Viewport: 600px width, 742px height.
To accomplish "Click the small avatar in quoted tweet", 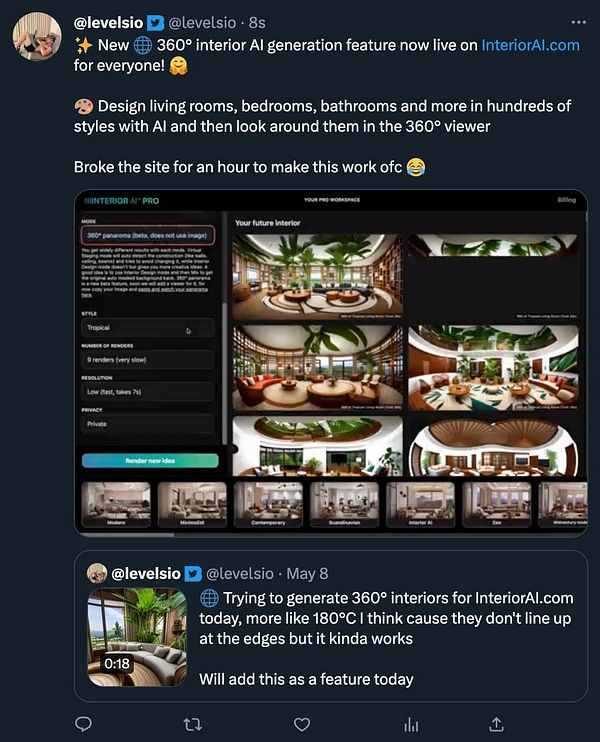I will (97, 573).
